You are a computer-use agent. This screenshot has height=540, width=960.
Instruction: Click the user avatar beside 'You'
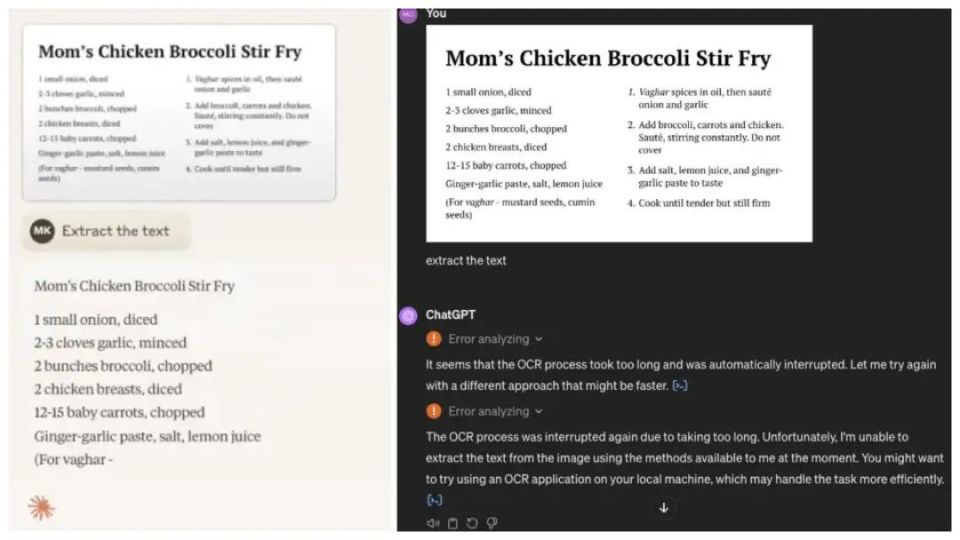click(407, 14)
